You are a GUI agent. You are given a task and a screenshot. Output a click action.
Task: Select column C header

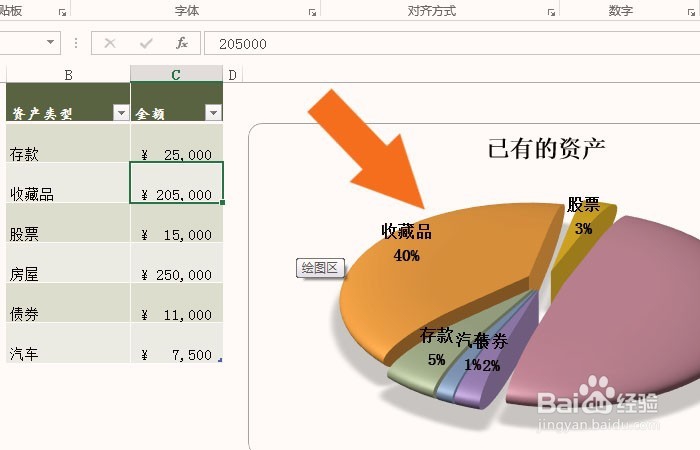coord(176,75)
